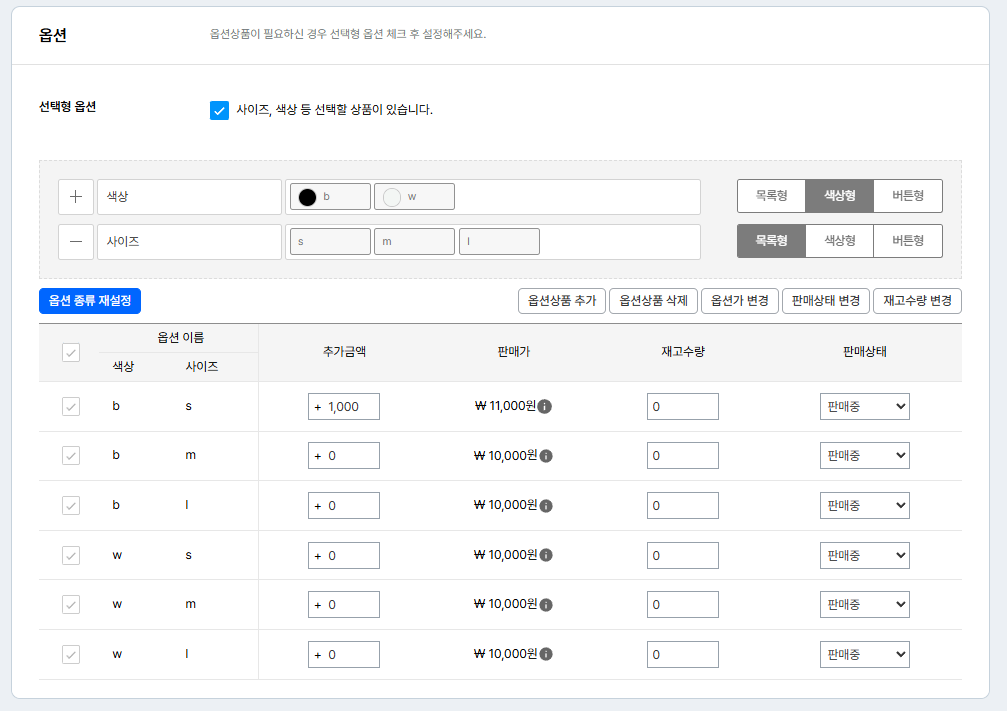Switch 사이즈 option display to 버튼형
The height and width of the screenshot is (711, 1007).
click(907, 241)
